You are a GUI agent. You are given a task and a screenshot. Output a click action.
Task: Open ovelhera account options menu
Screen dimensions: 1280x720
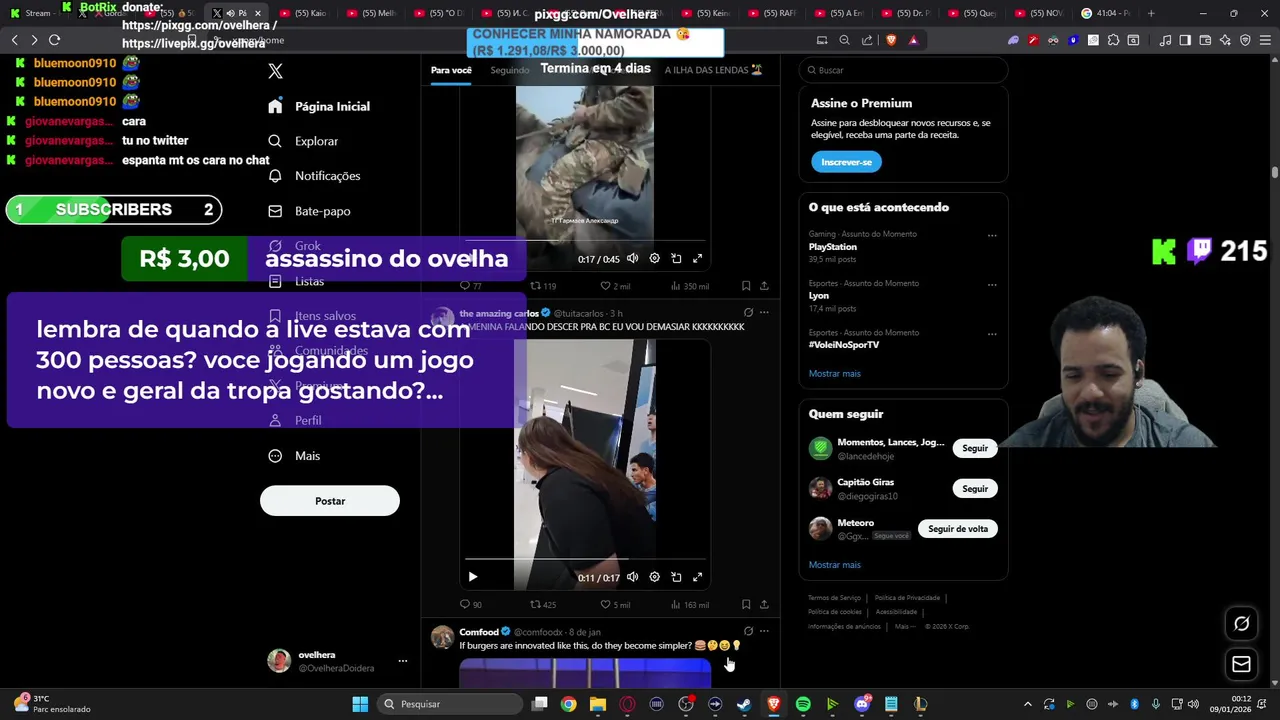tap(403, 661)
